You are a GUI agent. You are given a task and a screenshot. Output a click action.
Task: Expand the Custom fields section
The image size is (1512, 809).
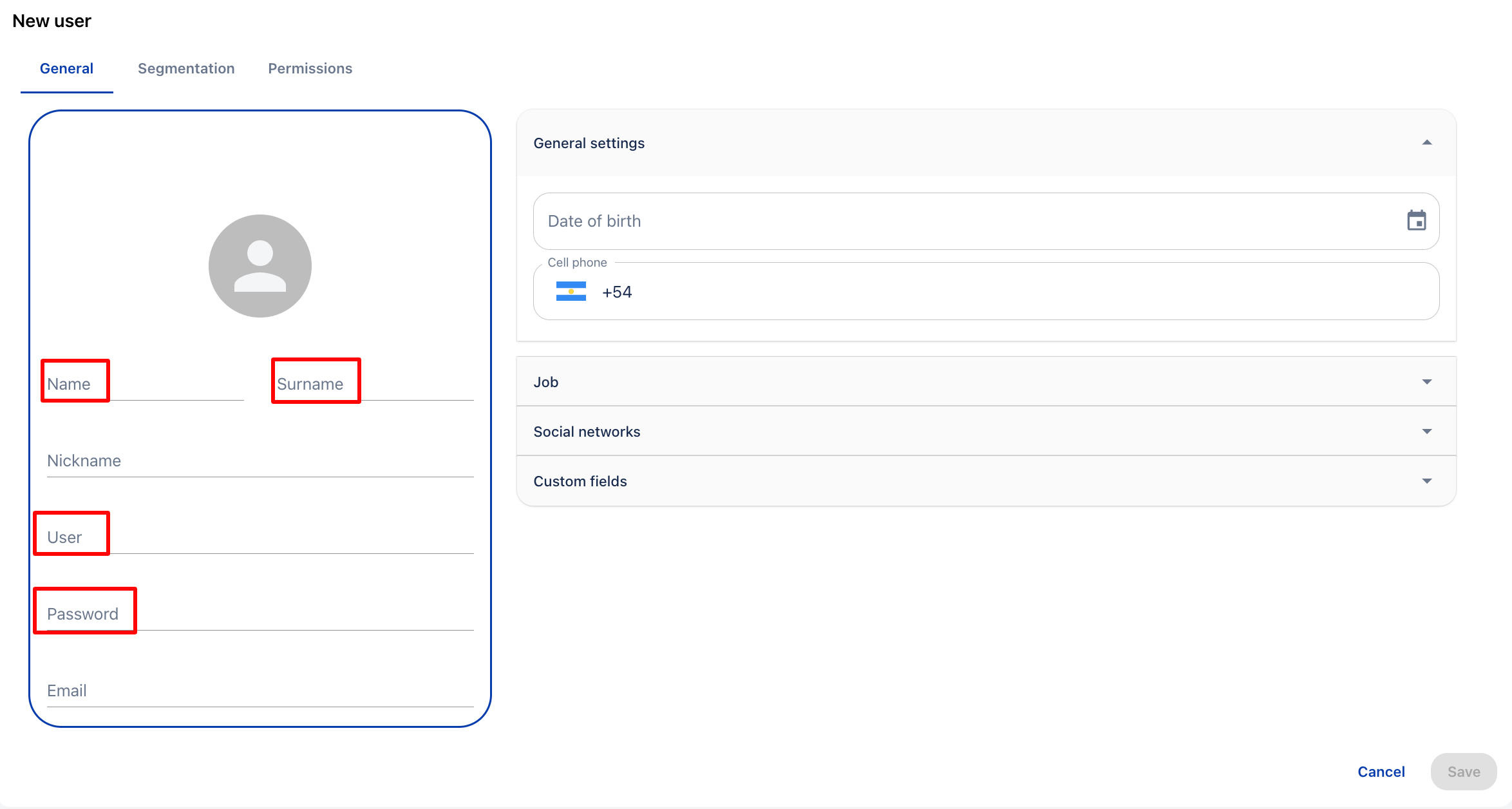click(1426, 481)
